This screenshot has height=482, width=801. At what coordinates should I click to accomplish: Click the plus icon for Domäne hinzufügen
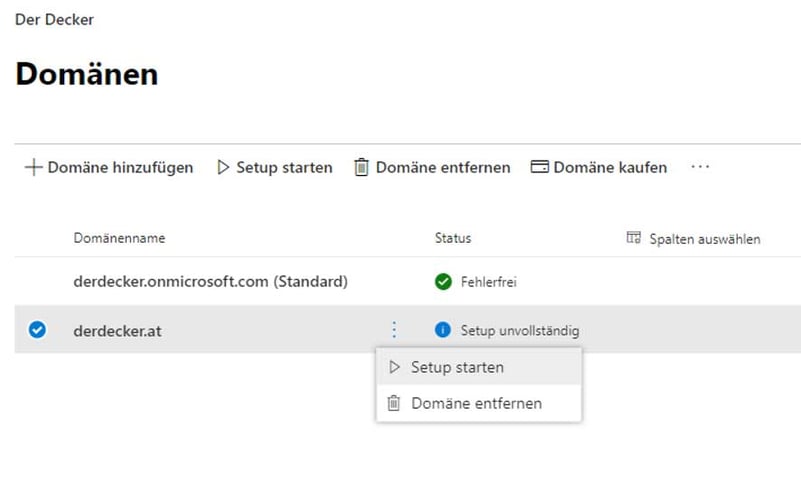coord(33,167)
